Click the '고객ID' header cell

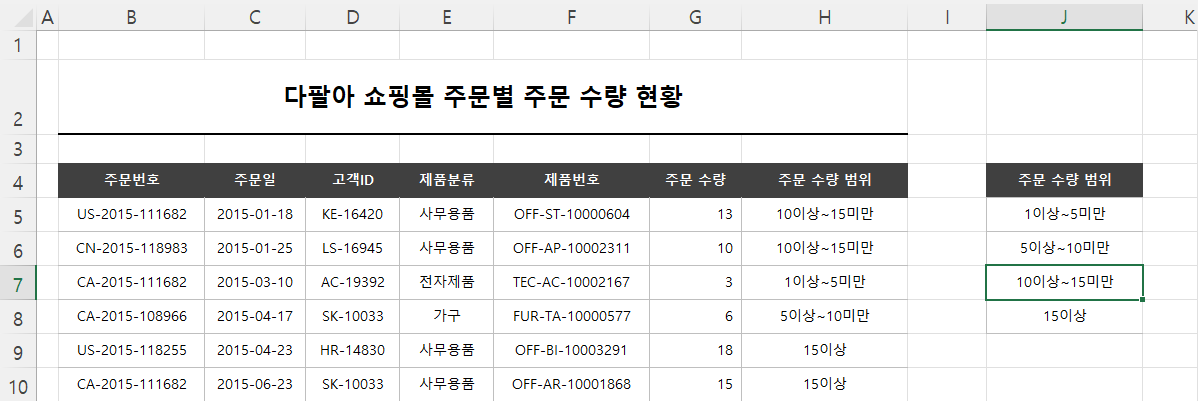point(352,180)
